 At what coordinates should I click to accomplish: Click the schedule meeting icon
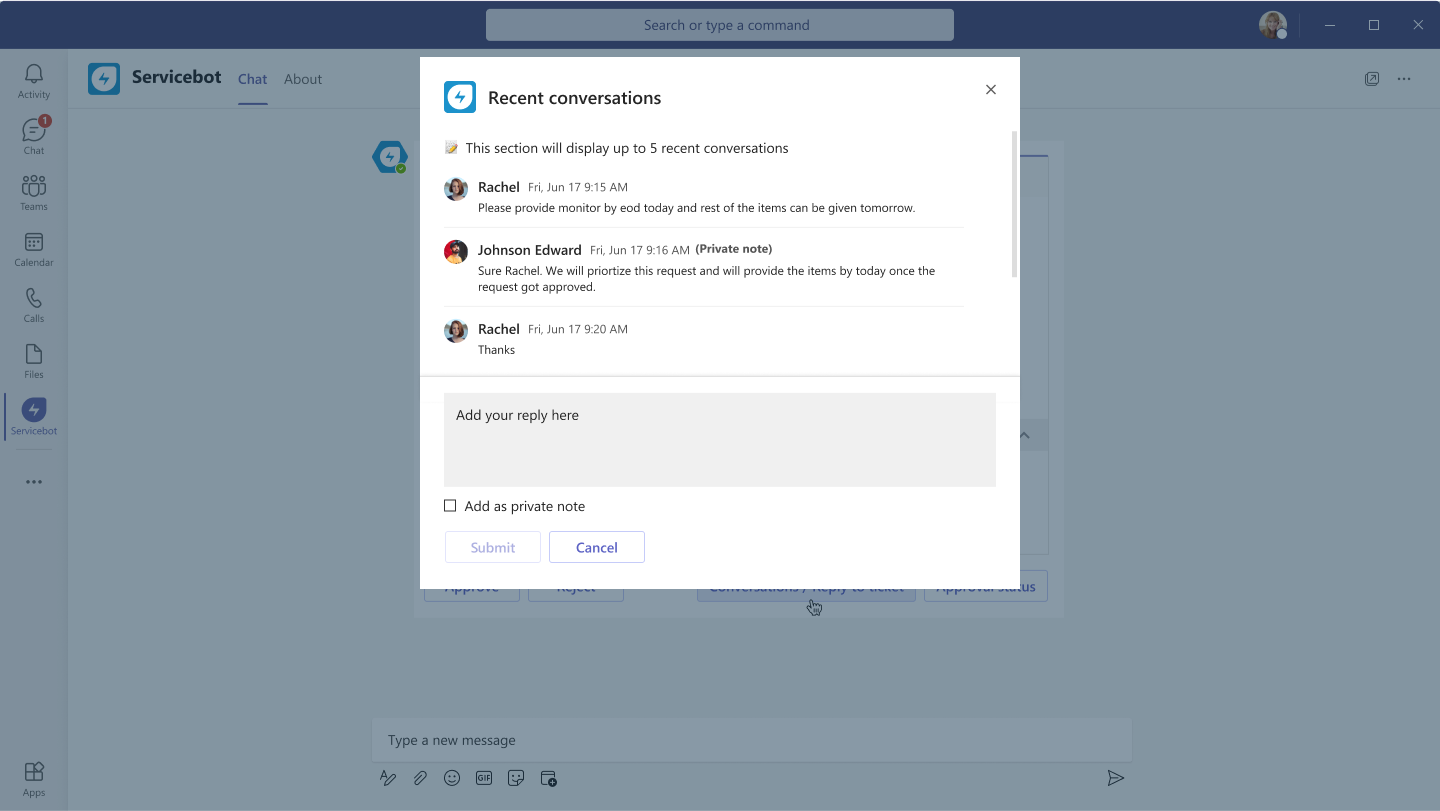click(548, 778)
